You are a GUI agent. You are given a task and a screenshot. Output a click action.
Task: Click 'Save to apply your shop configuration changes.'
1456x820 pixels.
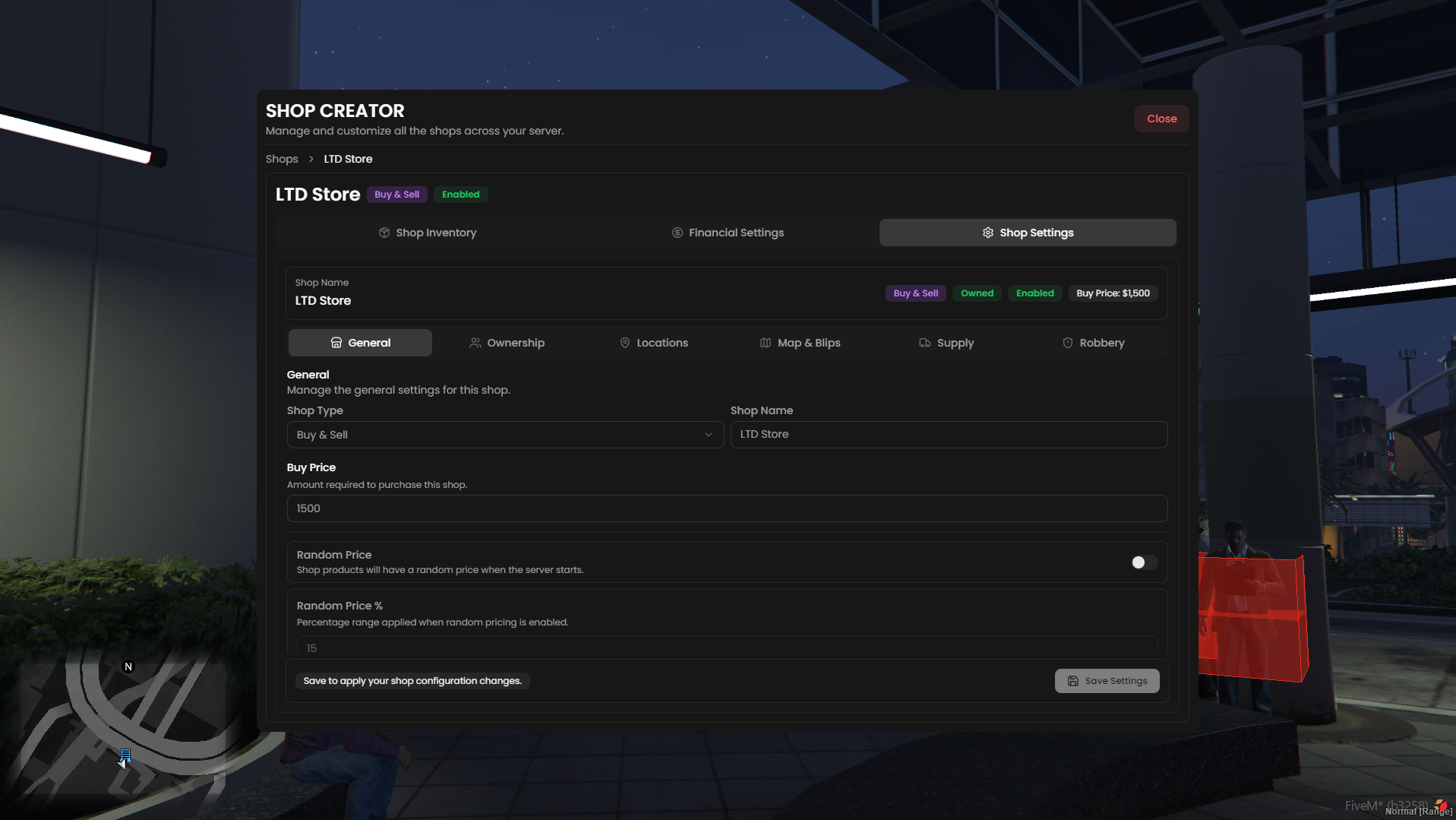point(412,681)
